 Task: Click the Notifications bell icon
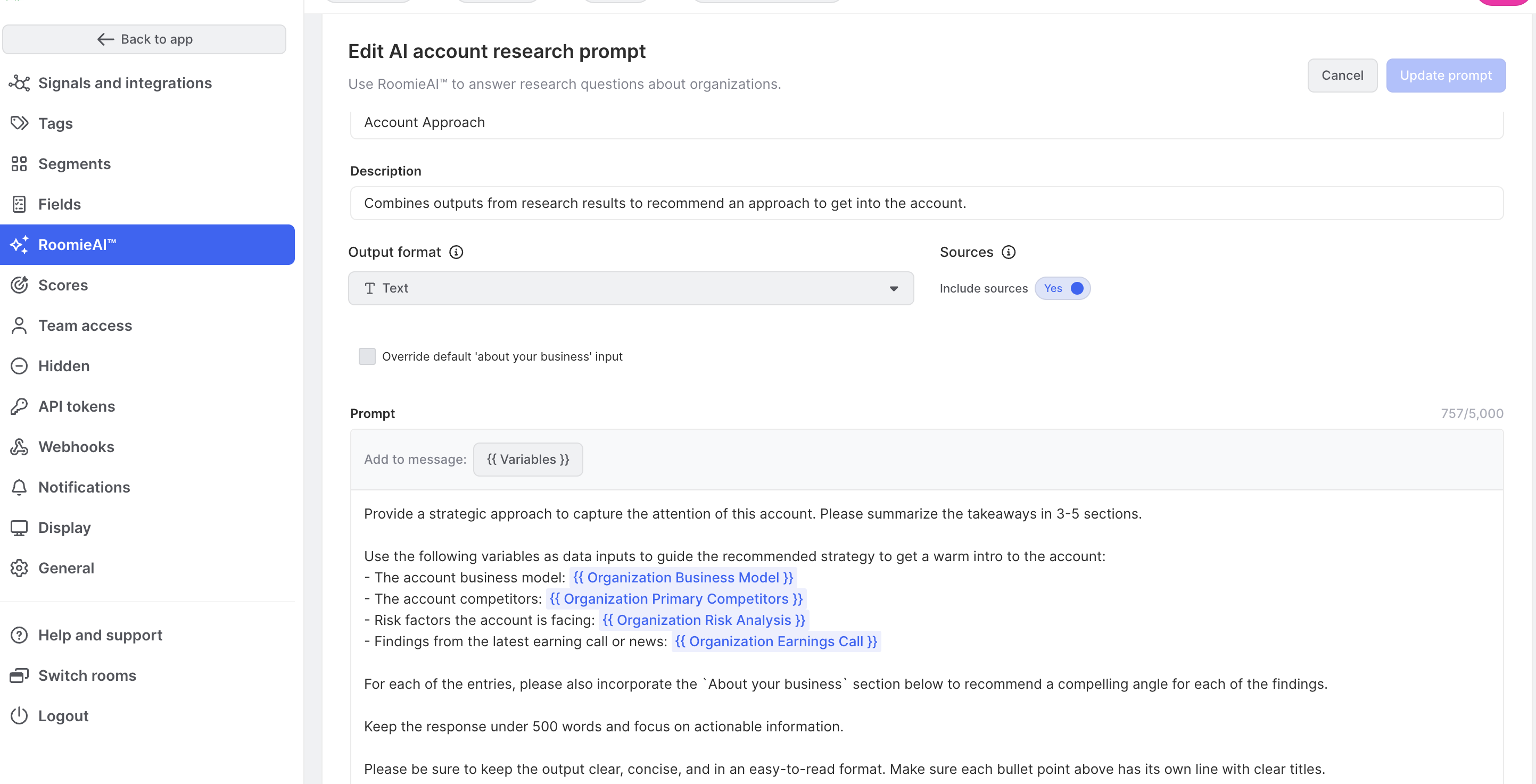pos(19,487)
